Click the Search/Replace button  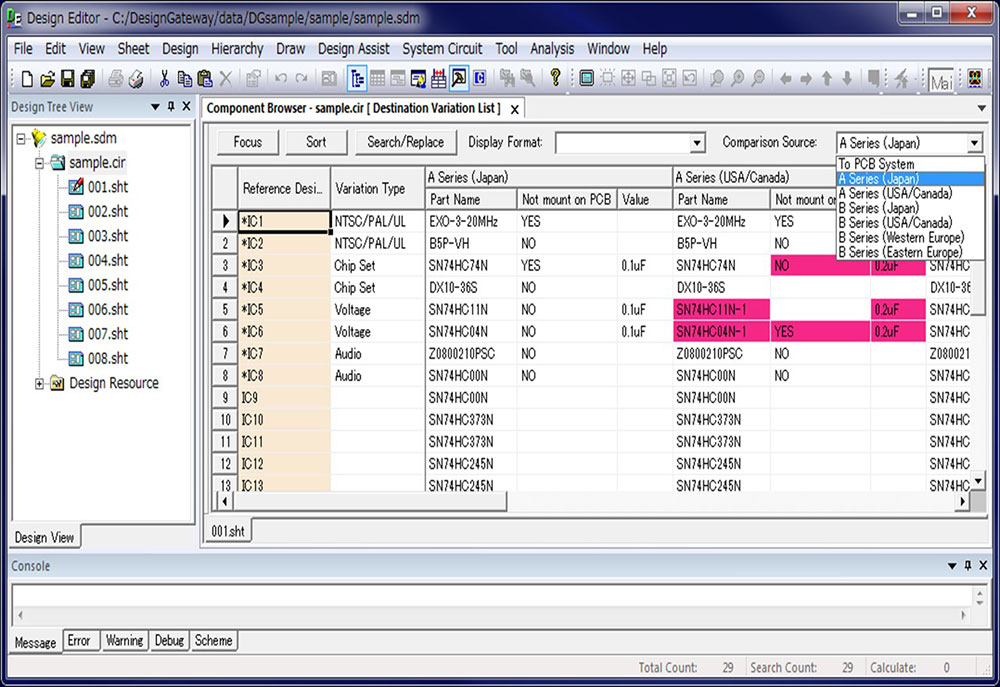405,142
